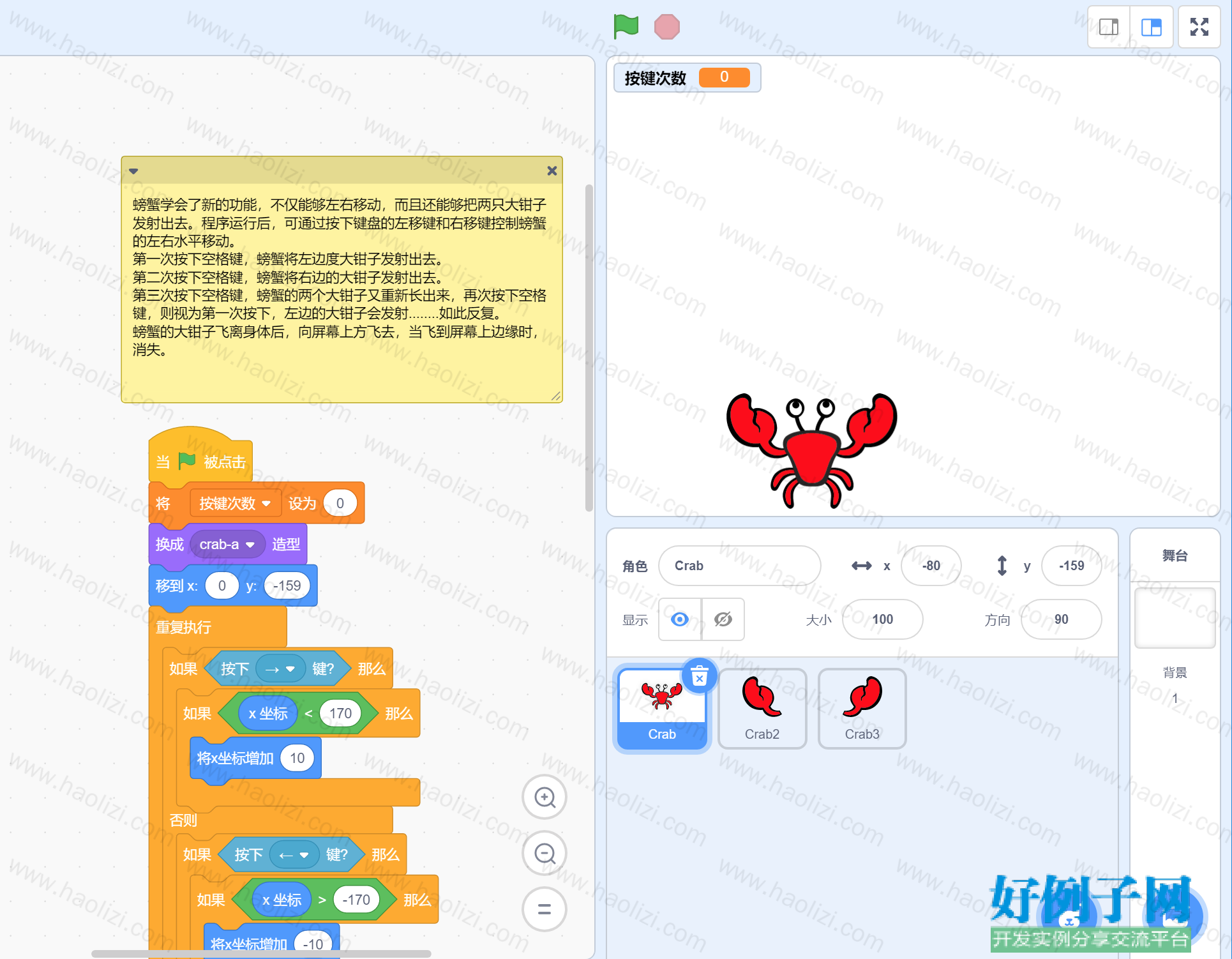Select the Crab sprite thumbnail
1232x959 pixels.
coord(662,709)
